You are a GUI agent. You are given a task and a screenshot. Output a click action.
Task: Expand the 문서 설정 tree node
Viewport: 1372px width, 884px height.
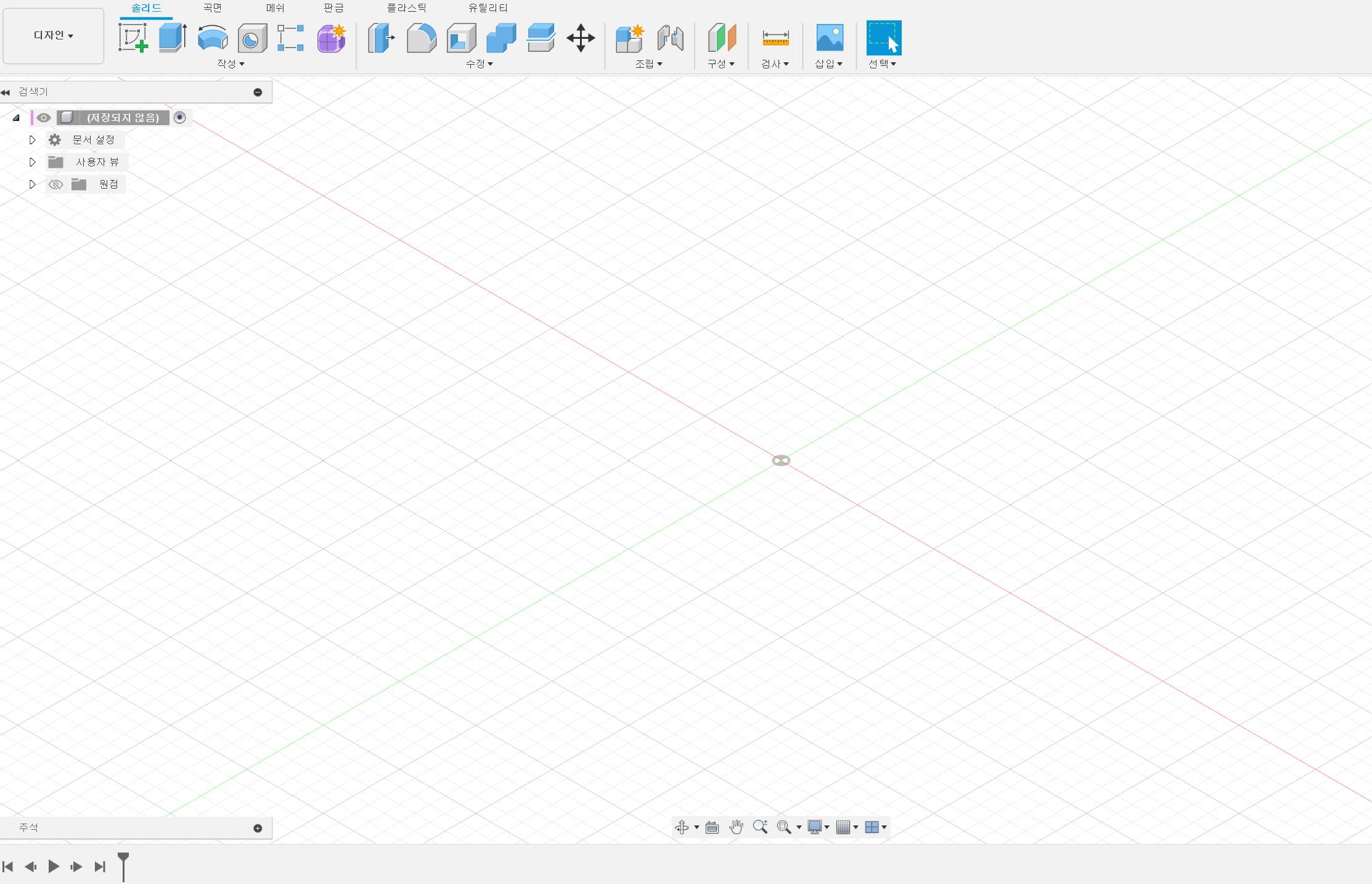[x=33, y=140]
